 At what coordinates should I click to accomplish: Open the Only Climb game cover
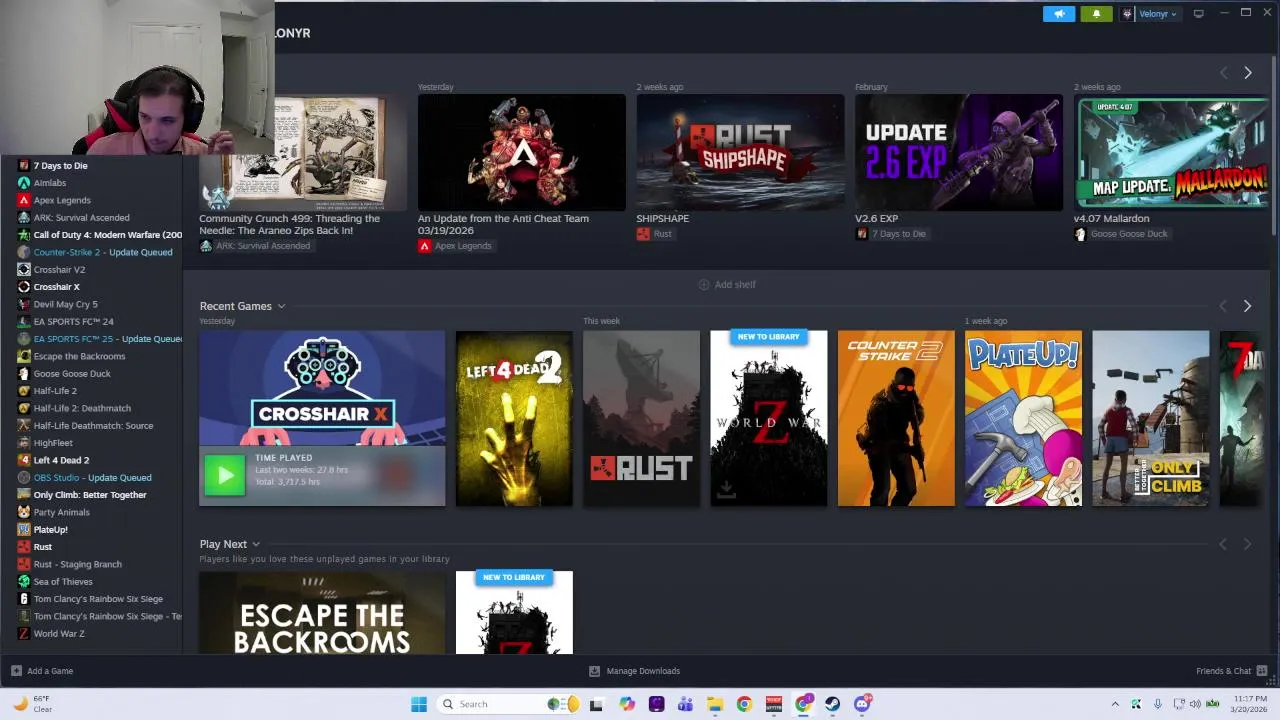[1150, 418]
